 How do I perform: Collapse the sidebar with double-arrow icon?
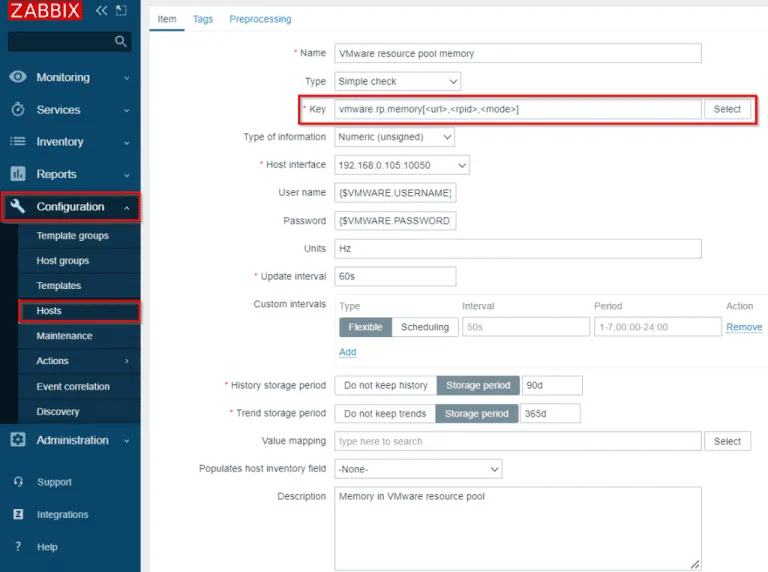tap(101, 10)
